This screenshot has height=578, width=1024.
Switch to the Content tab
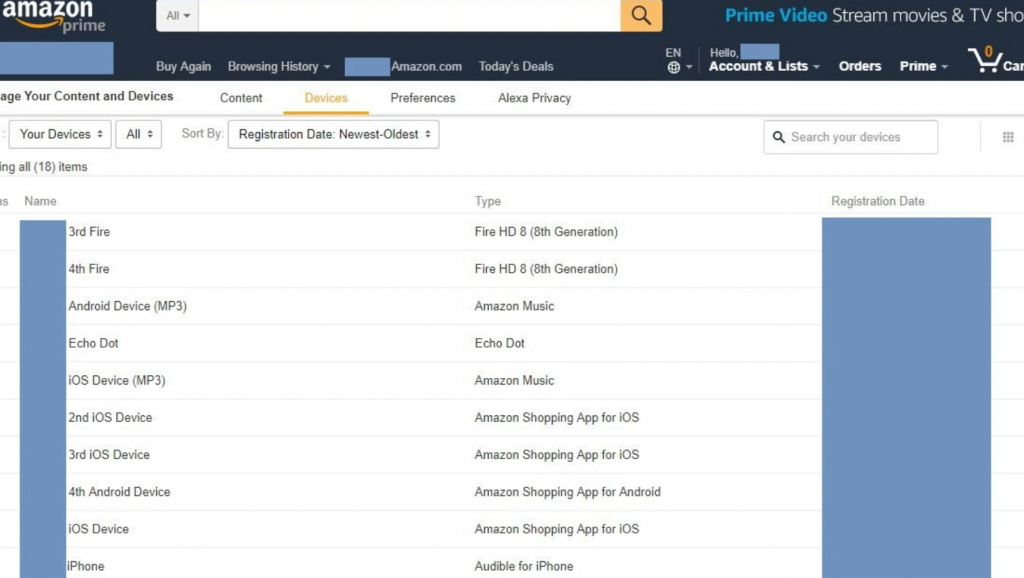coord(241,98)
